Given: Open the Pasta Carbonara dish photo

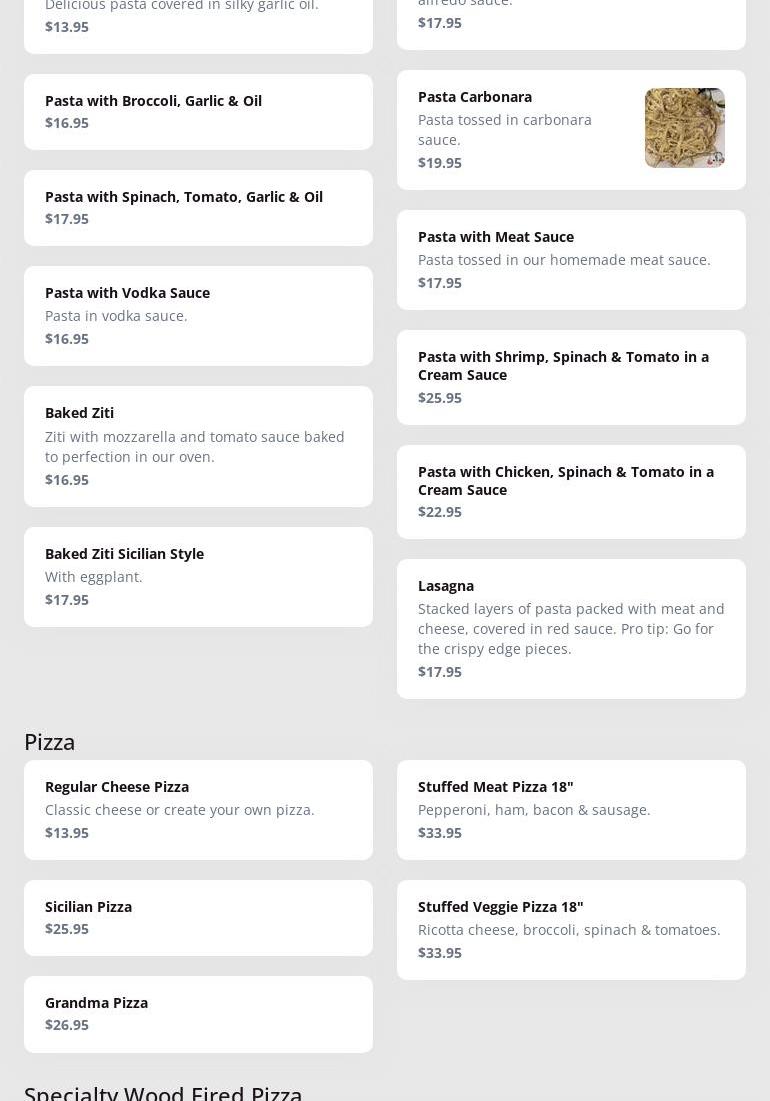Looking at the screenshot, I should coord(684,128).
